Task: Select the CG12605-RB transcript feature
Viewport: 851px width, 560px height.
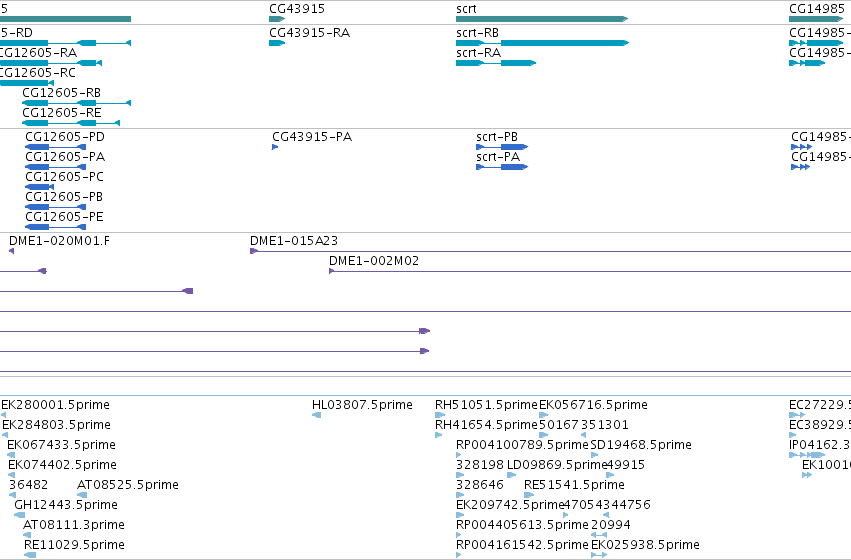Action: [x=77, y=103]
